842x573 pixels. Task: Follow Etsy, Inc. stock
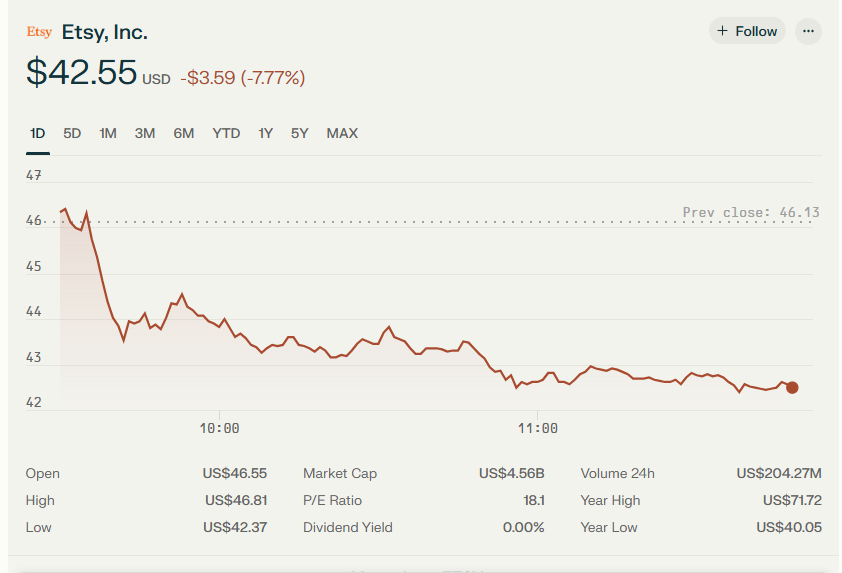(x=747, y=31)
